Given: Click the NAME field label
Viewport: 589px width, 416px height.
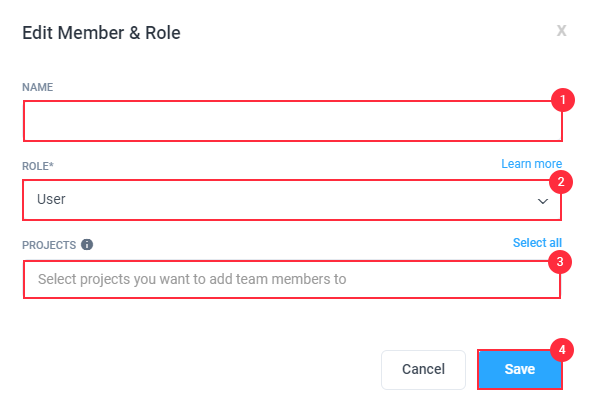Looking at the screenshot, I should (38, 87).
